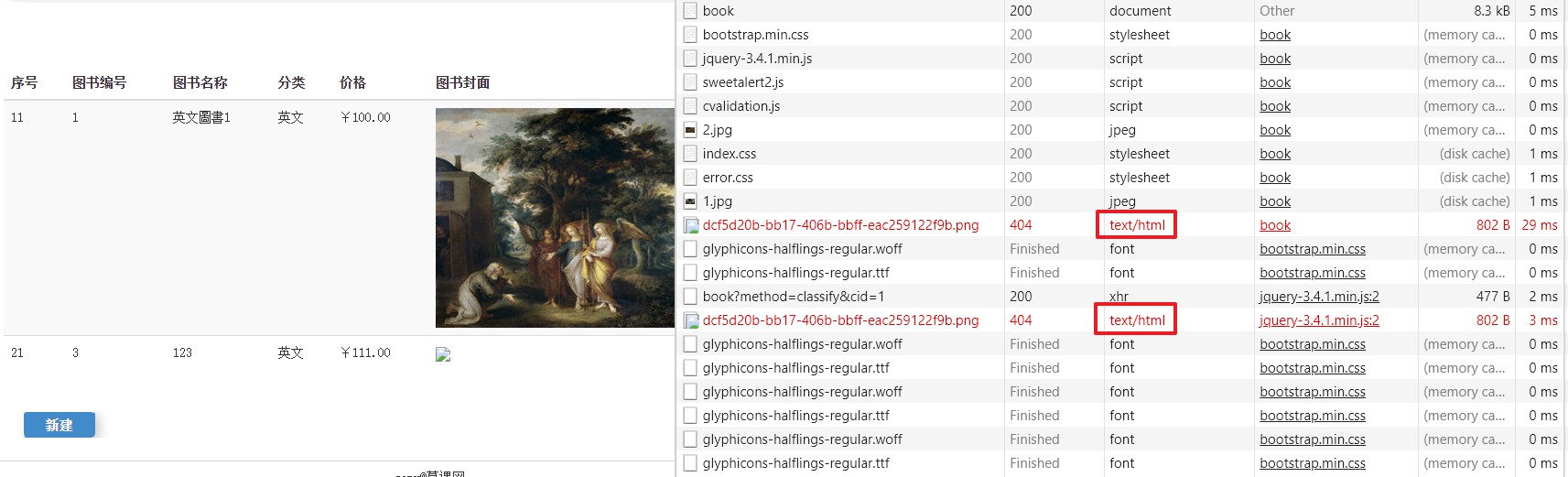This screenshot has width=1568, height=477.
Task: Open the red jquery-3.4.1.min.js:2 initiator link
Action: (1318, 320)
